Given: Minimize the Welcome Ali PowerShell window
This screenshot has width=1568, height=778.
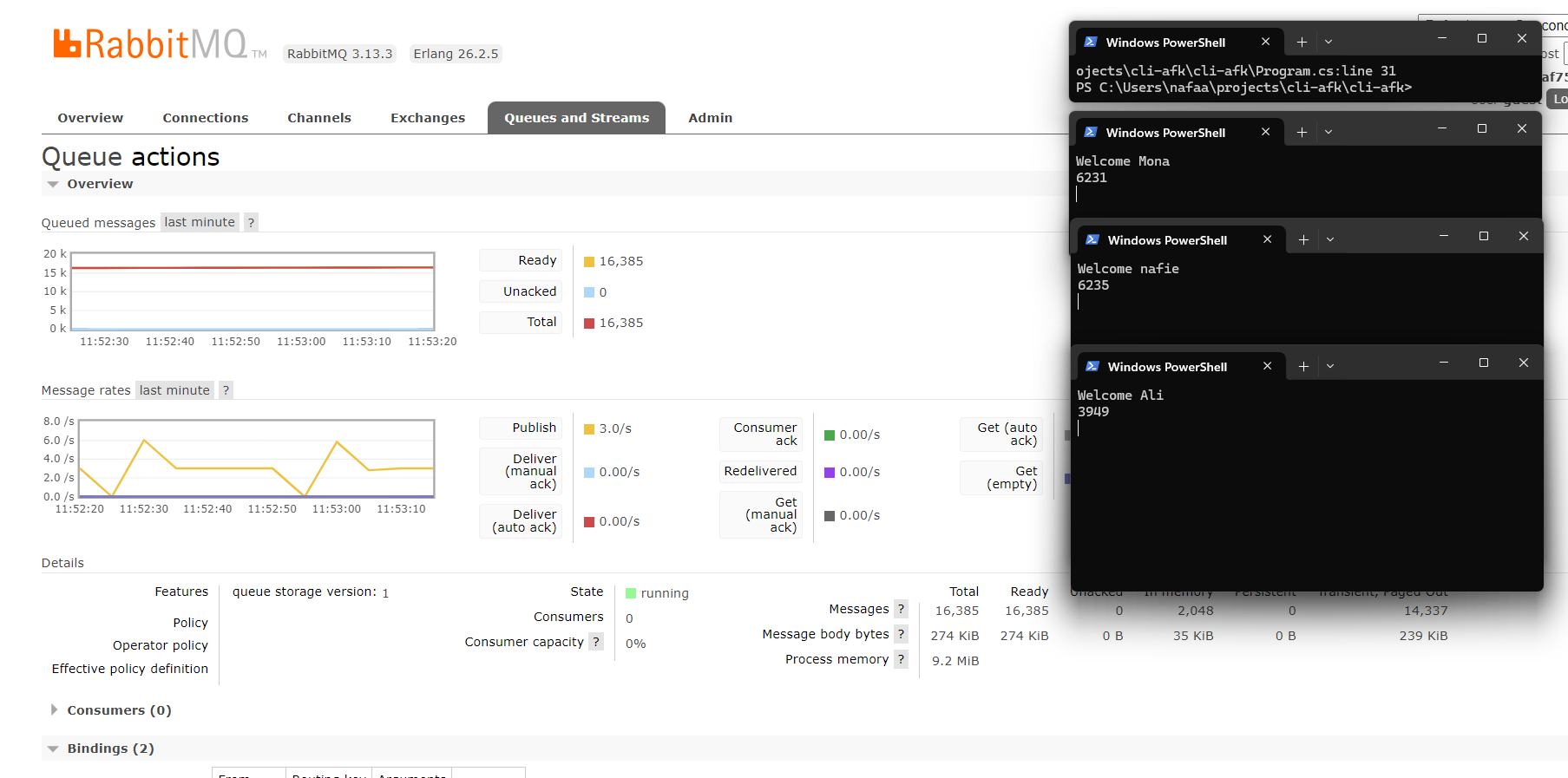Looking at the screenshot, I should coord(1444,363).
